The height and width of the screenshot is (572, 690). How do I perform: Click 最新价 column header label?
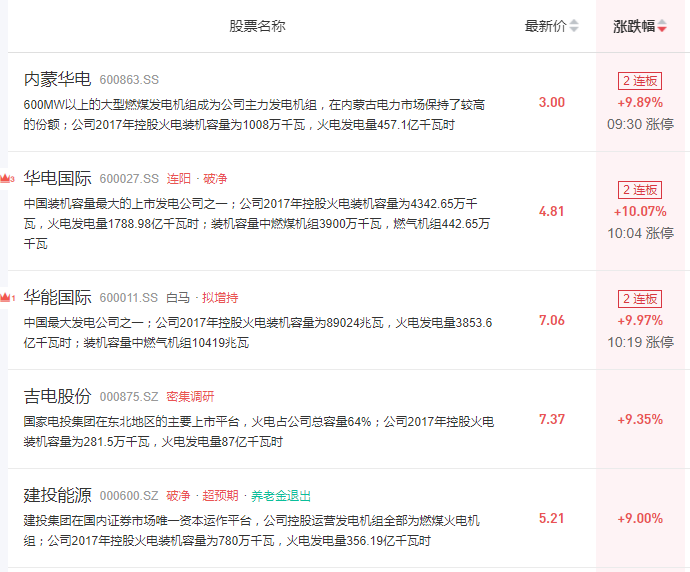(x=546, y=26)
